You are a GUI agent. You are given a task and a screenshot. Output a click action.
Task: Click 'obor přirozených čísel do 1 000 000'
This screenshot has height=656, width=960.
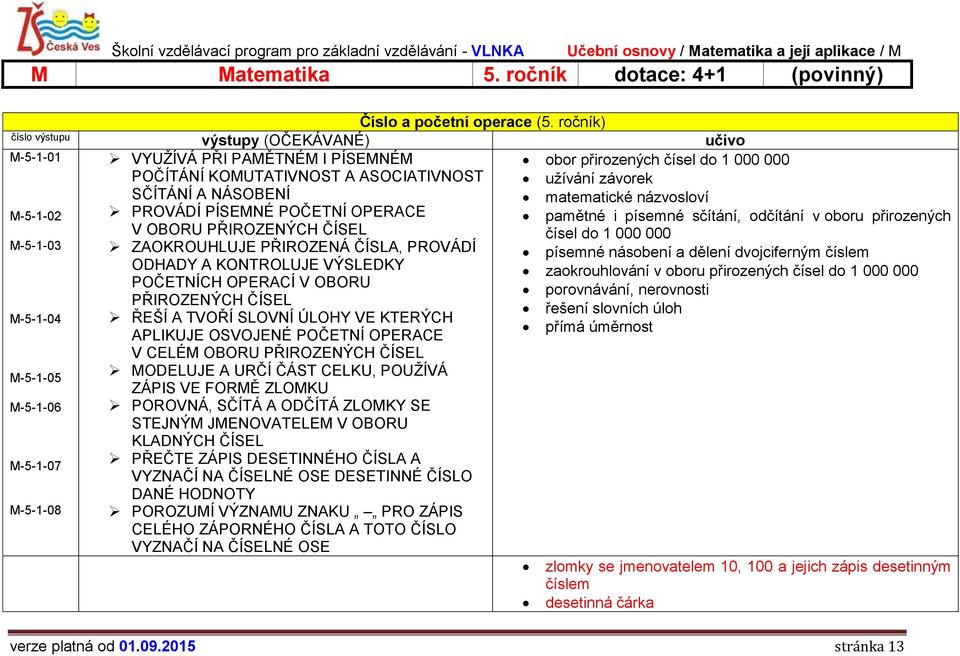coord(667,160)
